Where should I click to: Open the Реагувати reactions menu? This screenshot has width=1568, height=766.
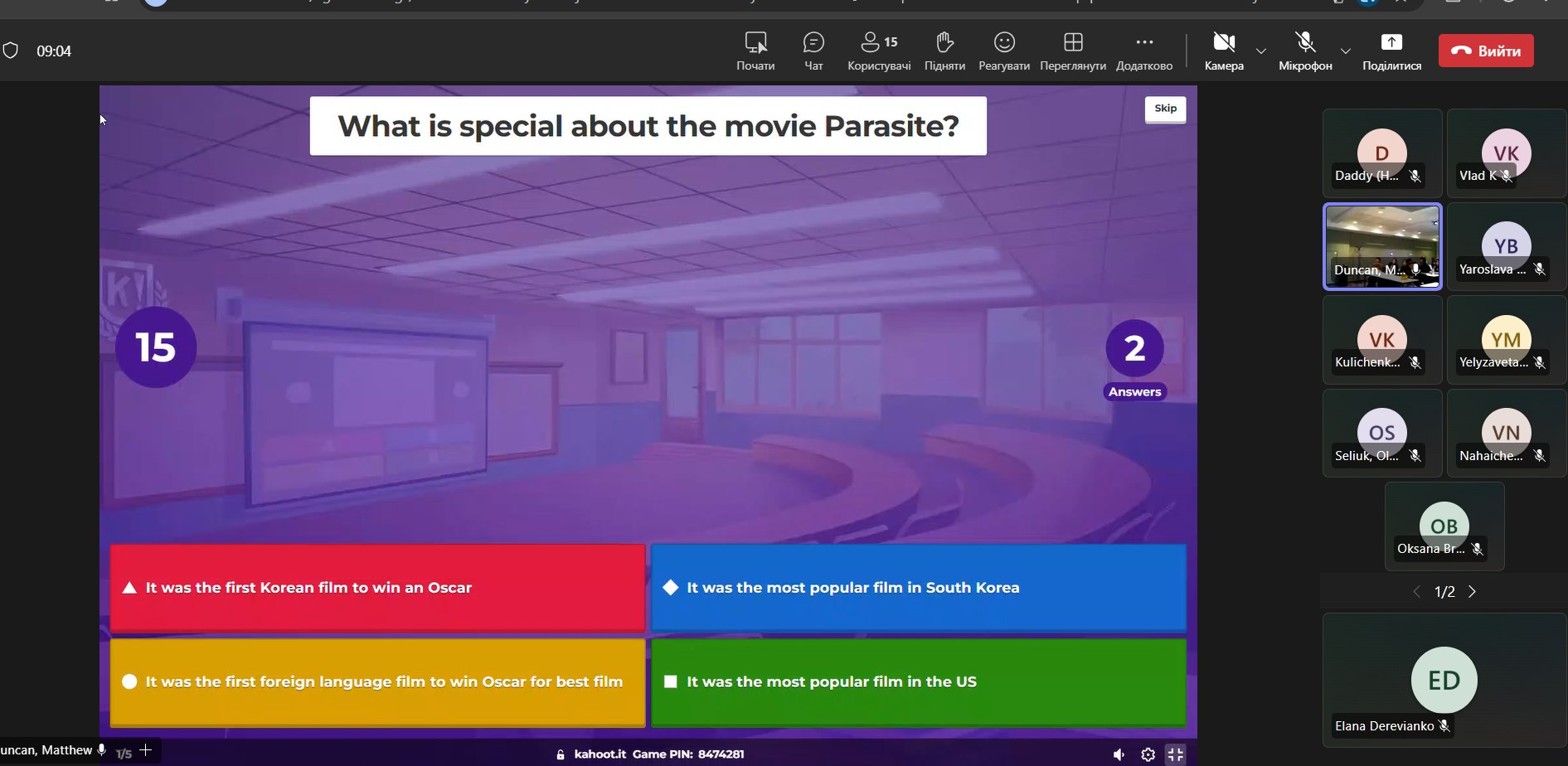pyautogui.click(x=1003, y=51)
